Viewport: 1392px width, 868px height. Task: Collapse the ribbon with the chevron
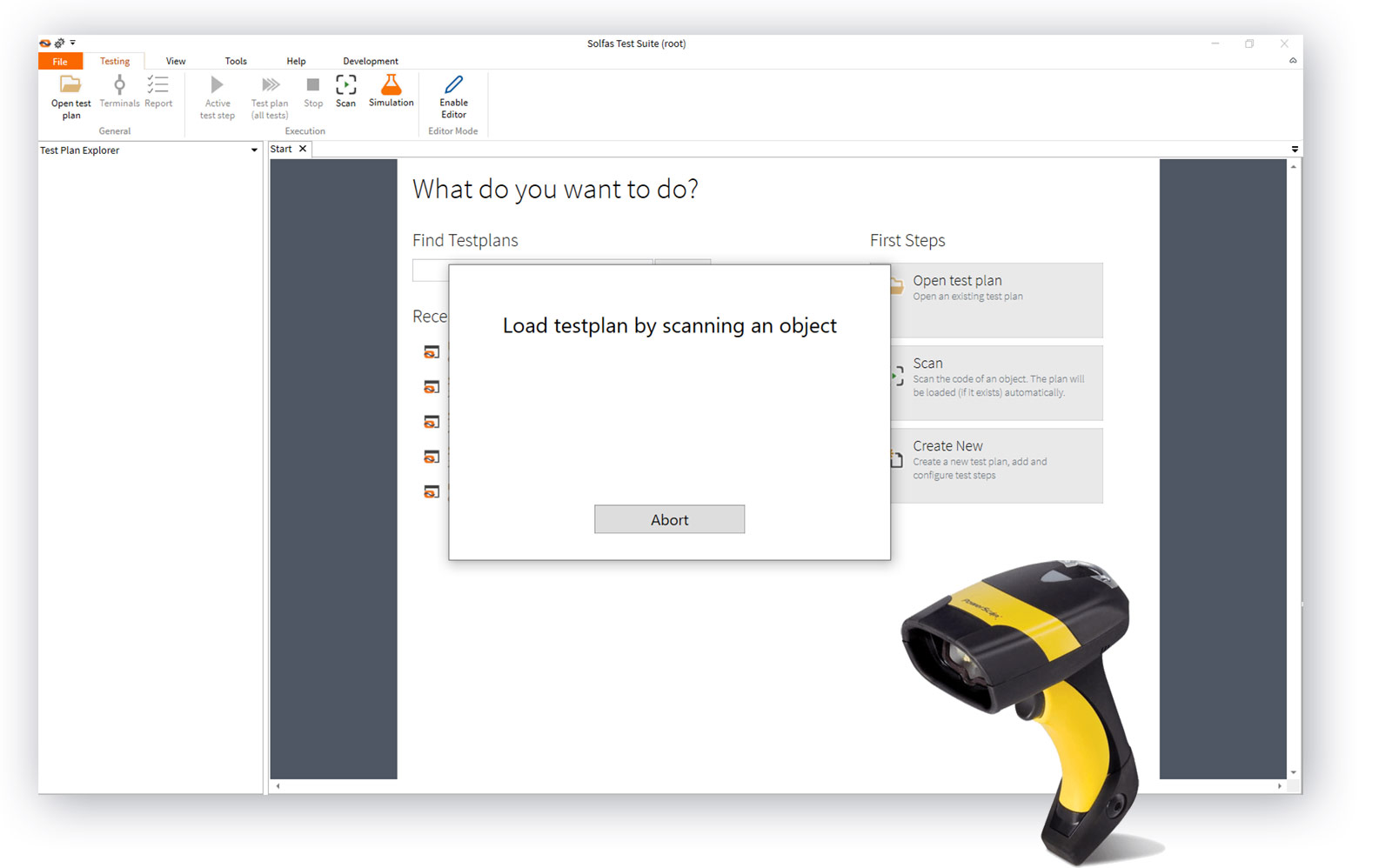(x=1292, y=61)
